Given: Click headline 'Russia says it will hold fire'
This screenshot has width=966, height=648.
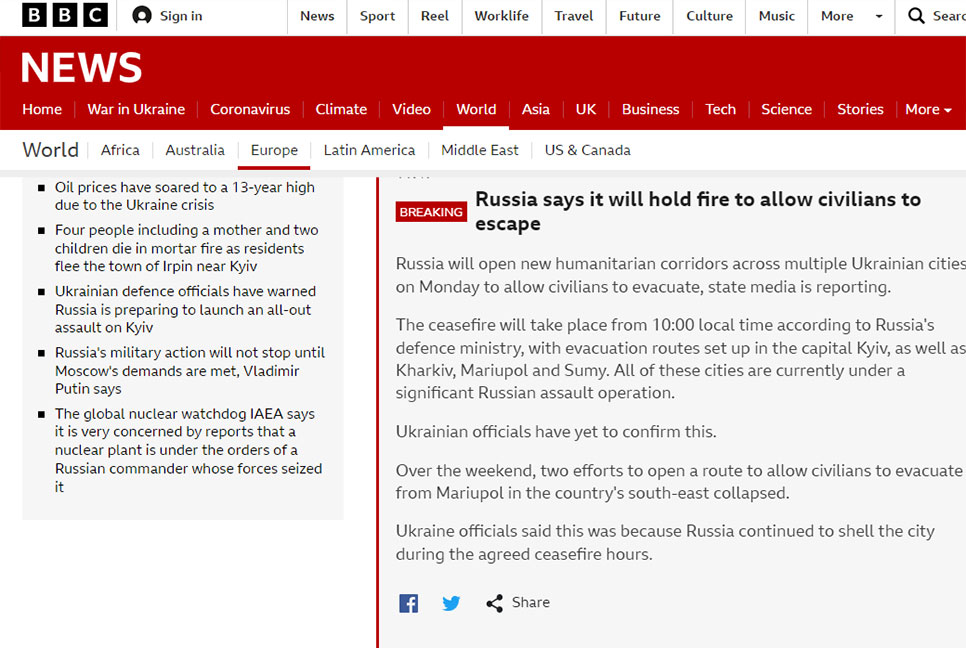Looking at the screenshot, I should (x=698, y=211).
